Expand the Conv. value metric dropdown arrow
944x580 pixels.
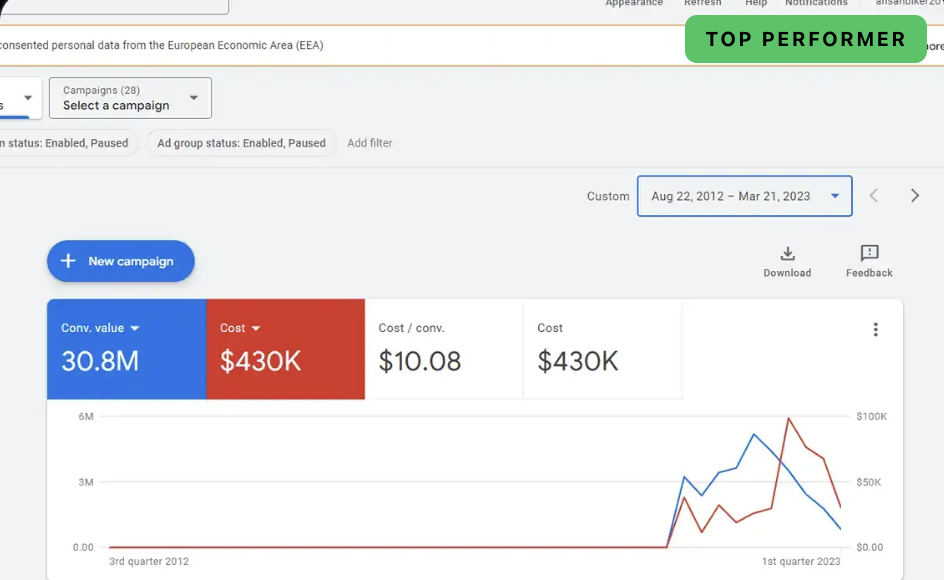point(135,328)
